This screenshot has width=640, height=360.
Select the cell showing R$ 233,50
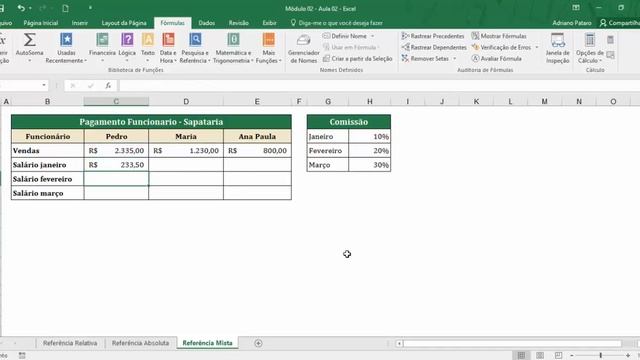(116, 164)
